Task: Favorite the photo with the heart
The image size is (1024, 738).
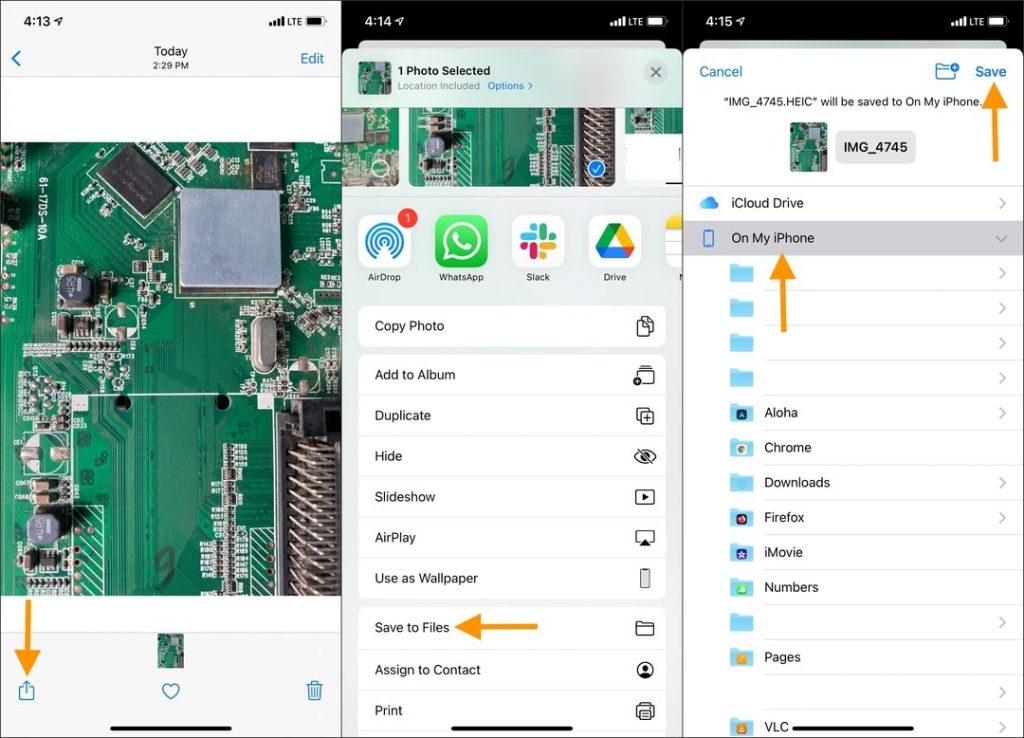Action: (x=170, y=691)
